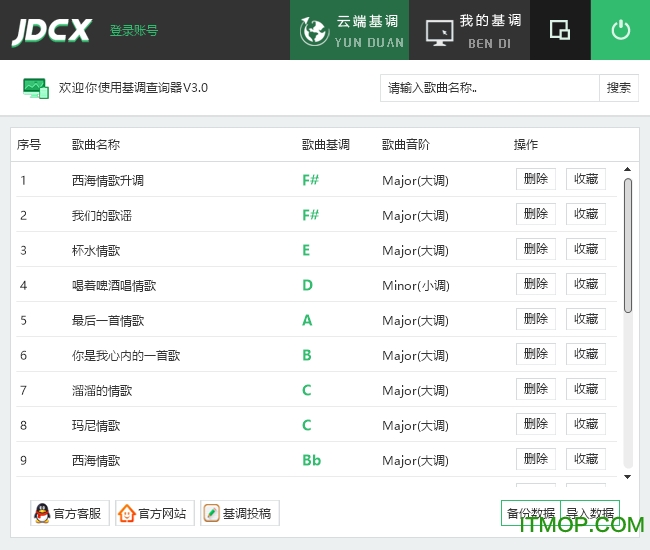Delete the row 9 西海情歌 entry

536,459
